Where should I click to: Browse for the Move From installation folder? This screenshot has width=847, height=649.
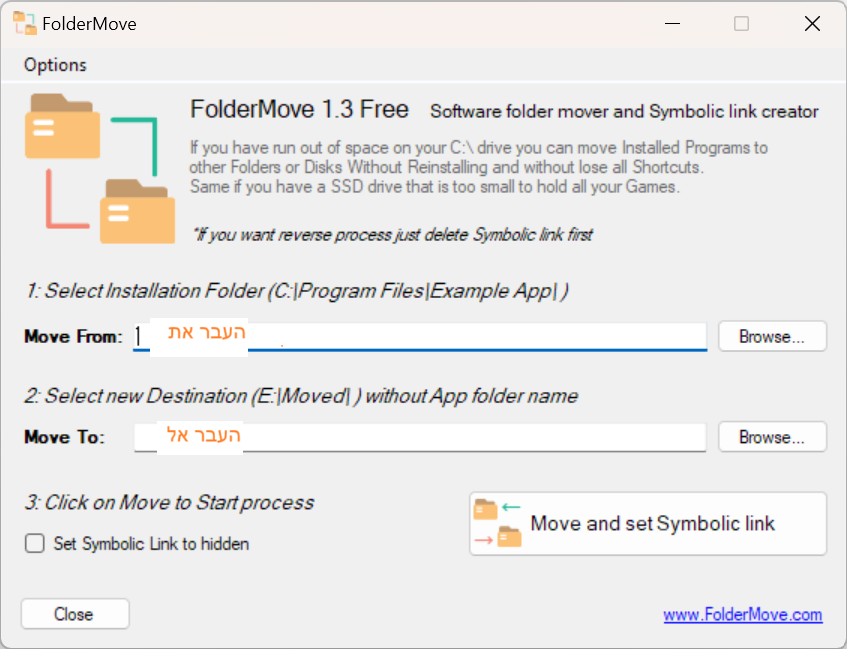(x=772, y=337)
